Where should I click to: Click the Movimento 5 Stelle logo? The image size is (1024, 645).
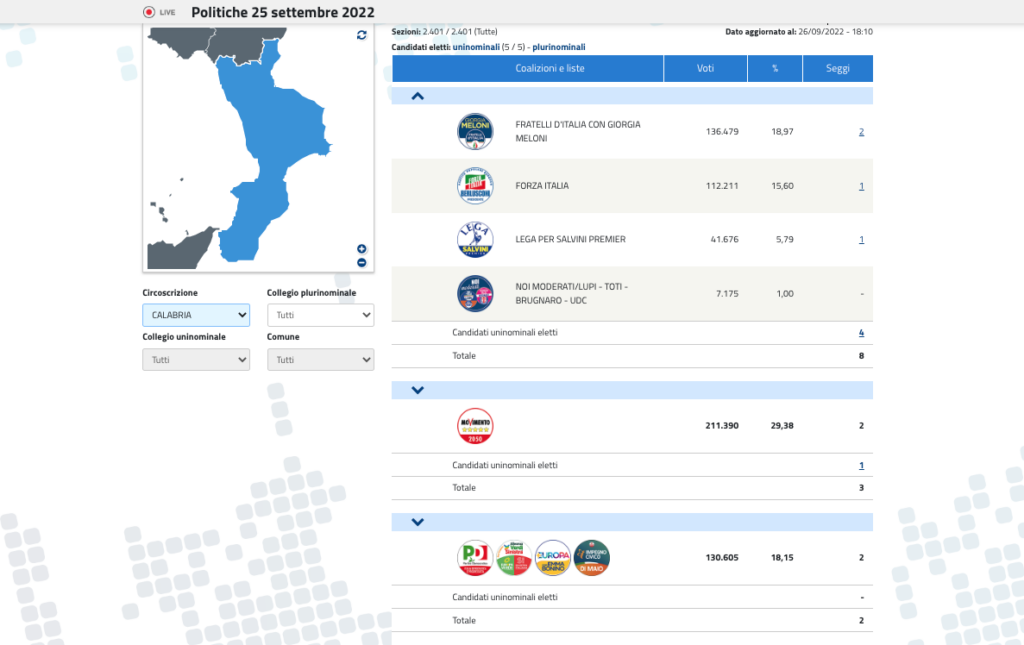point(475,426)
